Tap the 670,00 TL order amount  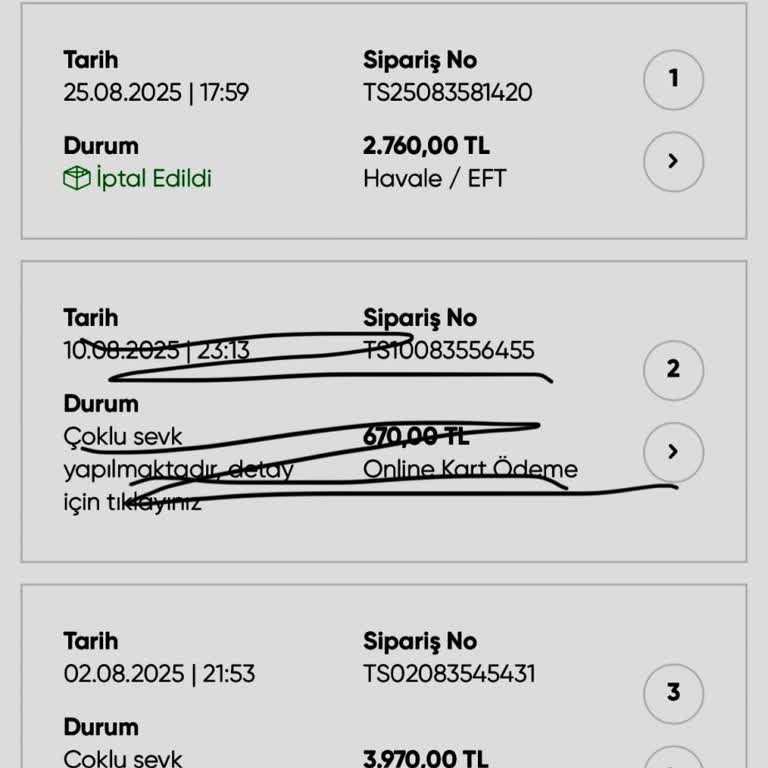coord(415,436)
